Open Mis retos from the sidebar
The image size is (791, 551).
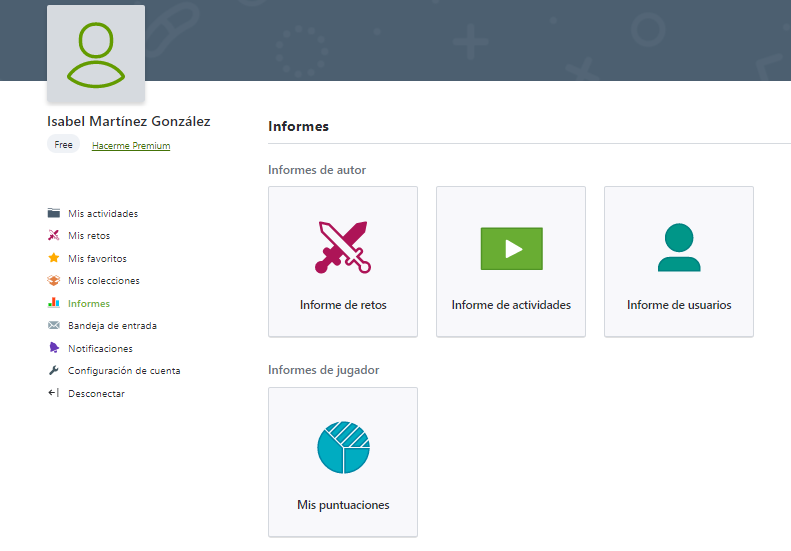pos(89,236)
